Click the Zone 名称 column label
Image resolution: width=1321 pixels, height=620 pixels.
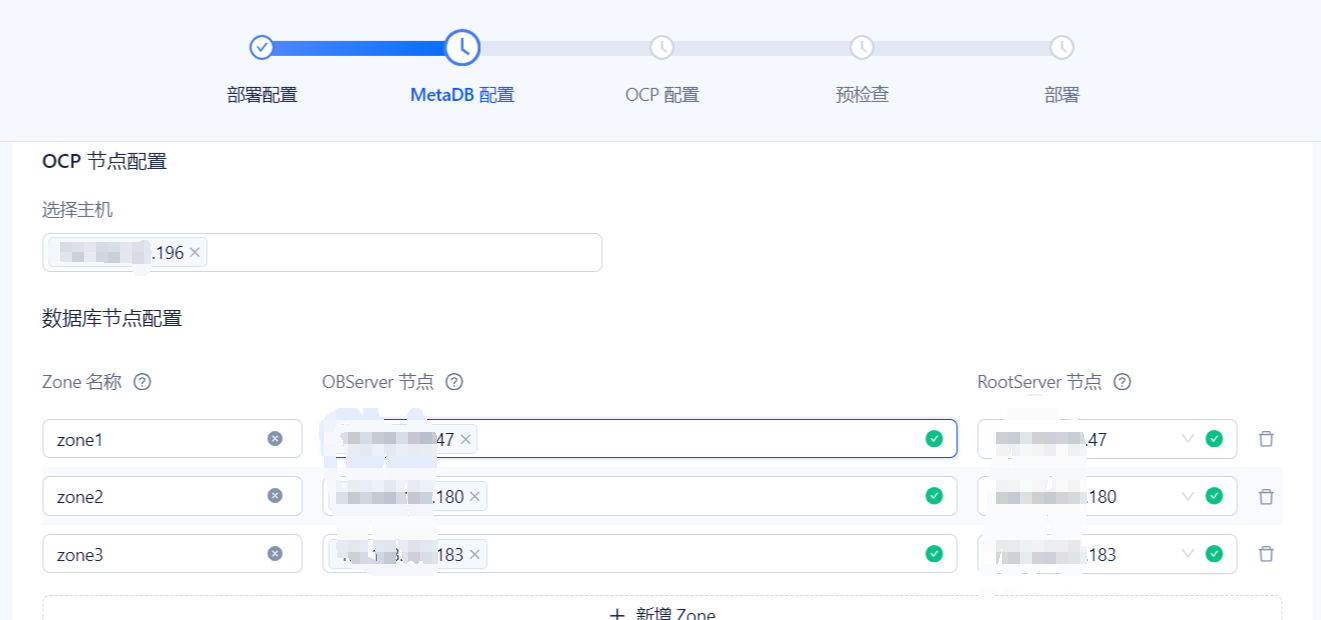pyautogui.click(x=82, y=381)
